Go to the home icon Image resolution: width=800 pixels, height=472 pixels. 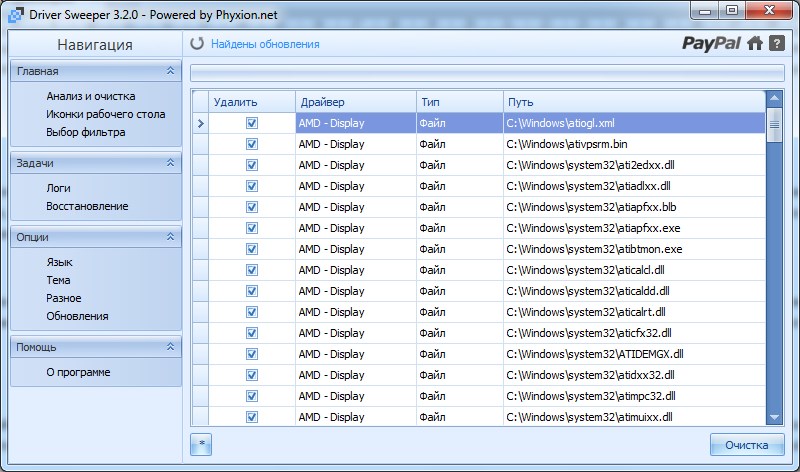[755, 43]
